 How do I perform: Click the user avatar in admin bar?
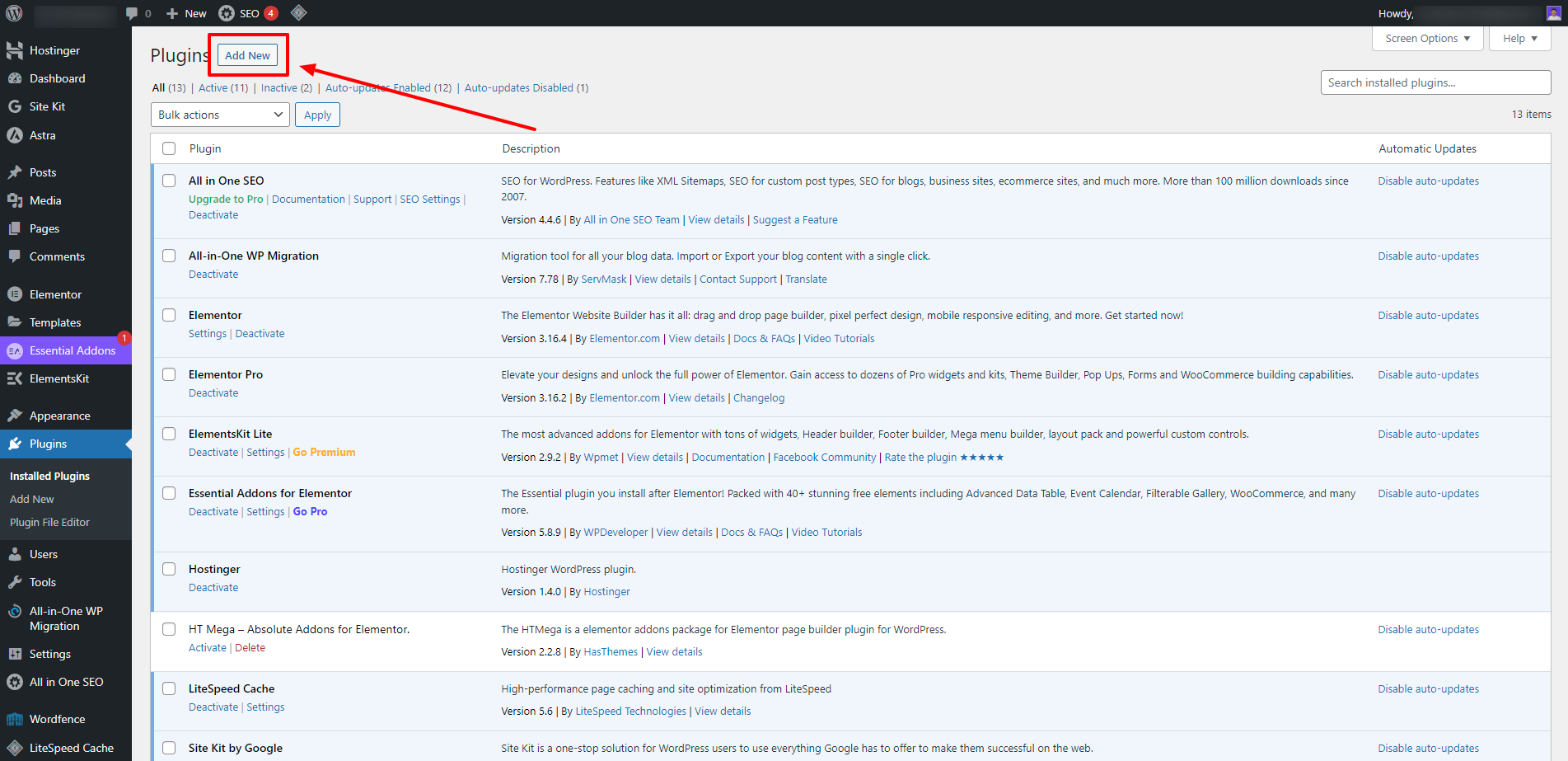[1553, 13]
